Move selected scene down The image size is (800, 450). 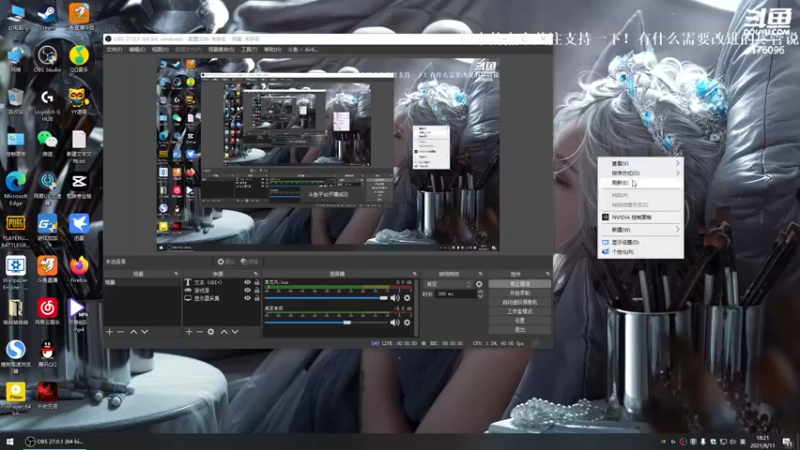[x=145, y=332]
